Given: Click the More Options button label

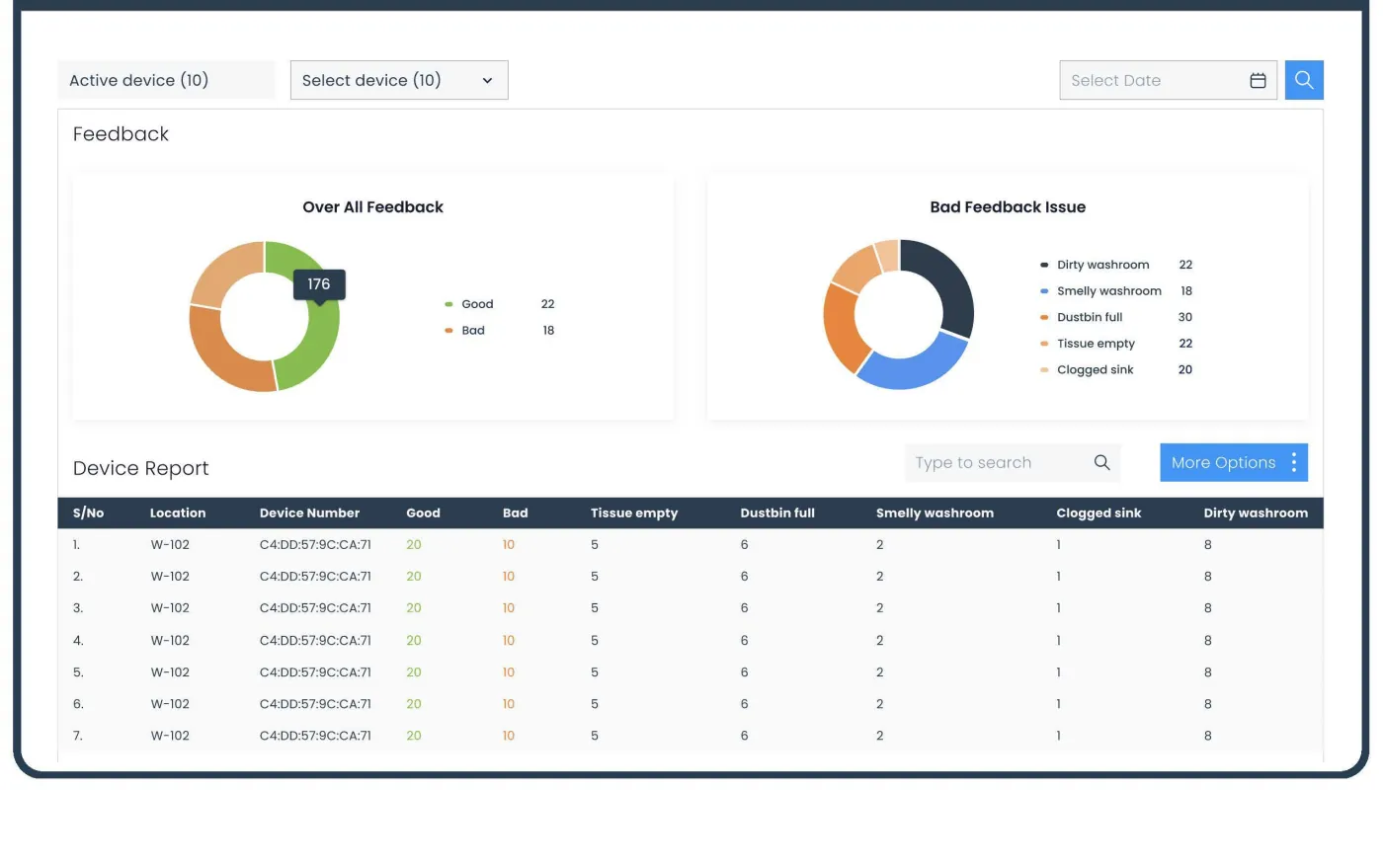Looking at the screenshot, I should (x=1223, y=462).
